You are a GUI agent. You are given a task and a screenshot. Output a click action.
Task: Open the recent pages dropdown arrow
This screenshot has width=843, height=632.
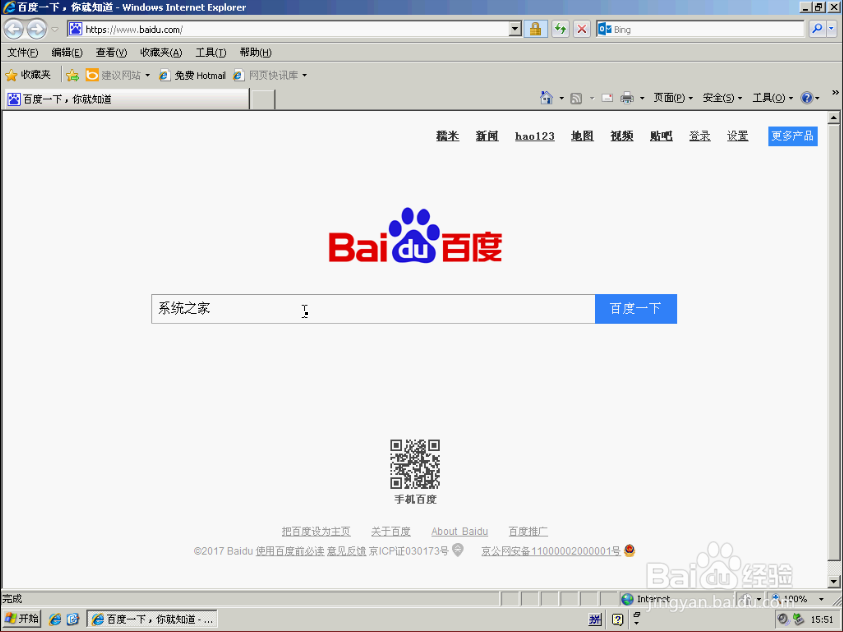(x=54, y=30)
